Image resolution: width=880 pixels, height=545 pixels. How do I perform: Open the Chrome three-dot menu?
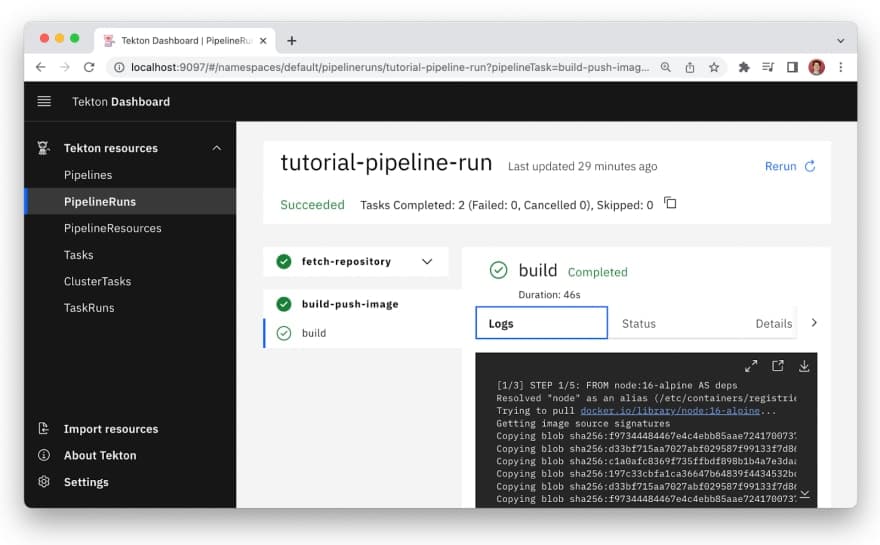click(x=841, y=67)
